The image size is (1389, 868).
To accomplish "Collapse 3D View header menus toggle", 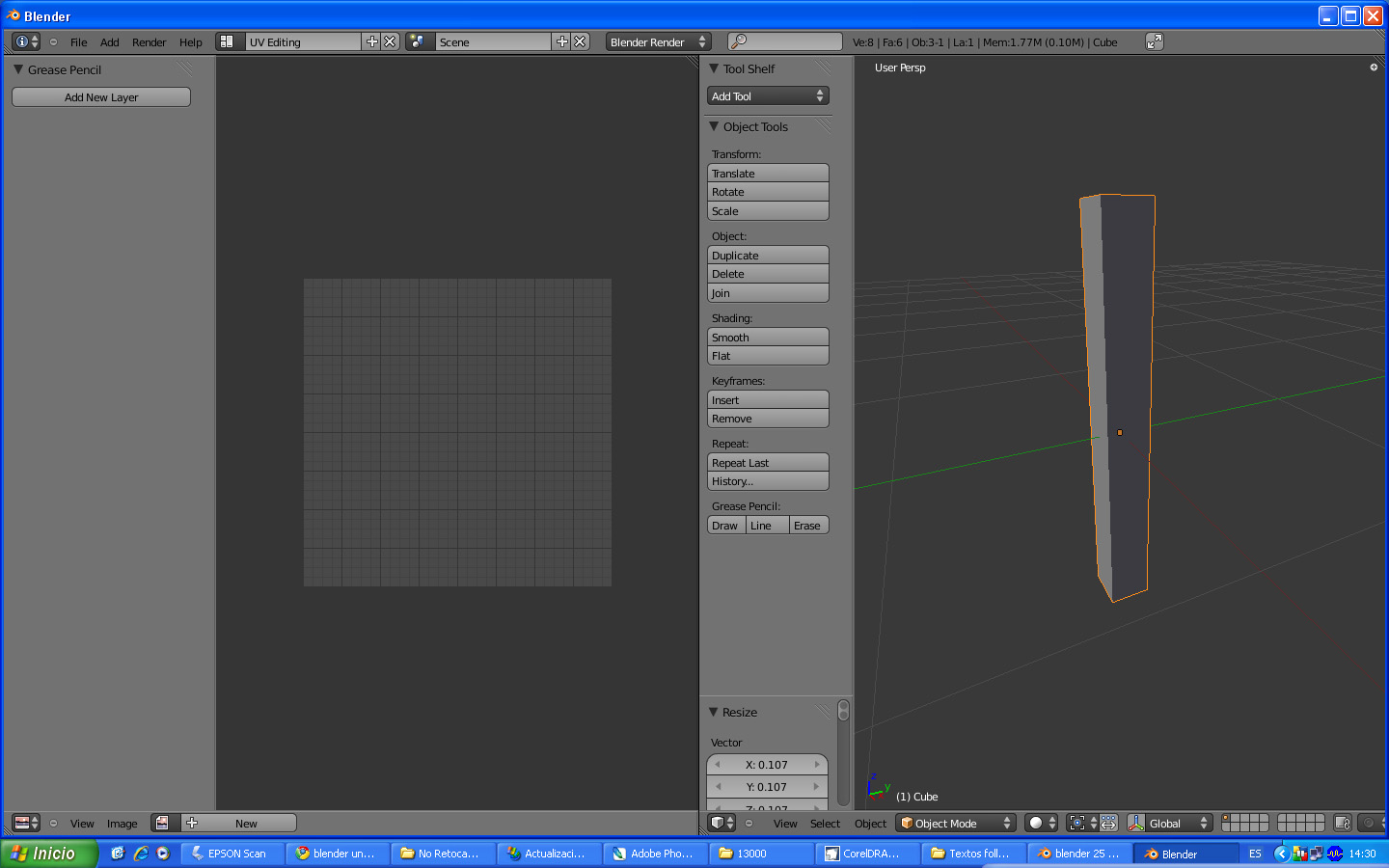I will [x=749, y=824].
